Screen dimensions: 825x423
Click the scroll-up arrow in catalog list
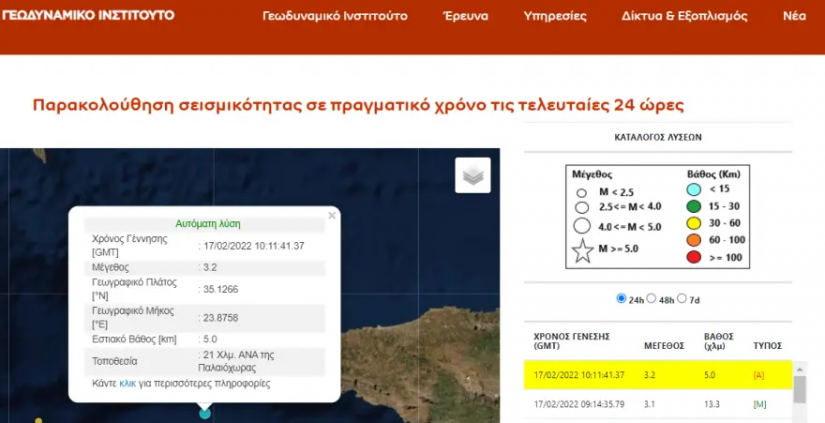(x=801, y=369)
